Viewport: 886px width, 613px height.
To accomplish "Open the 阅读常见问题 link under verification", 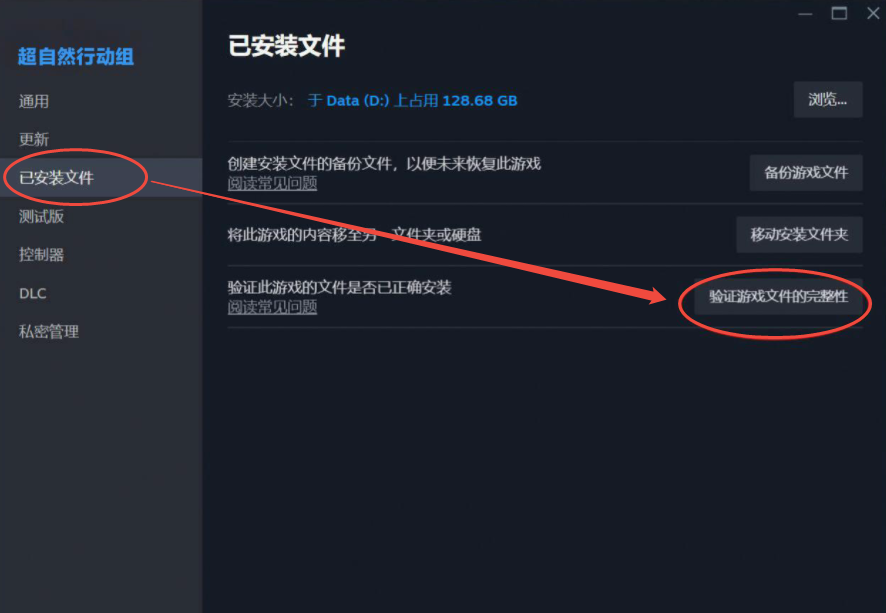I will [272, 307].
